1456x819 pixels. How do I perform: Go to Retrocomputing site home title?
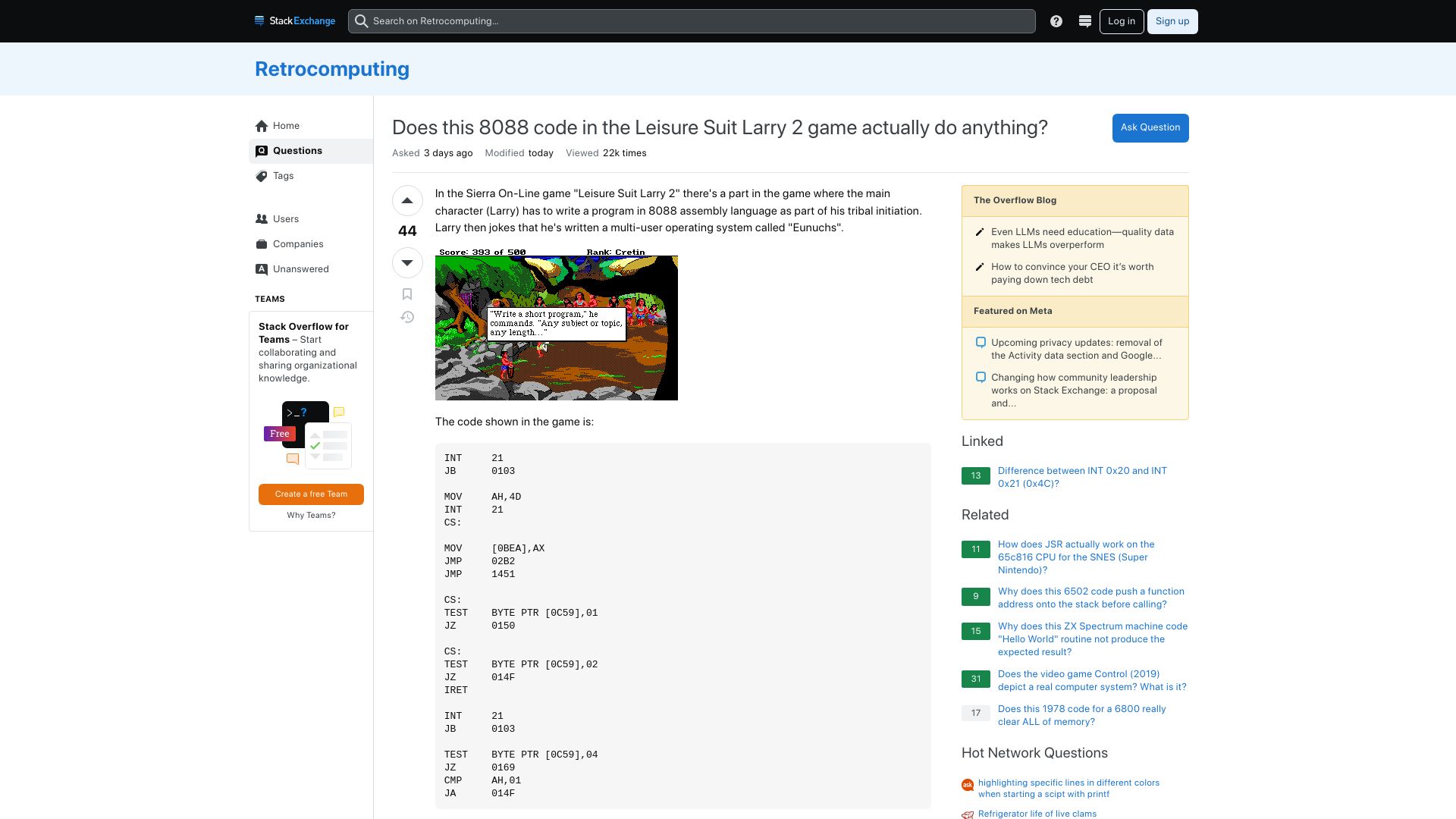[332, 69]
